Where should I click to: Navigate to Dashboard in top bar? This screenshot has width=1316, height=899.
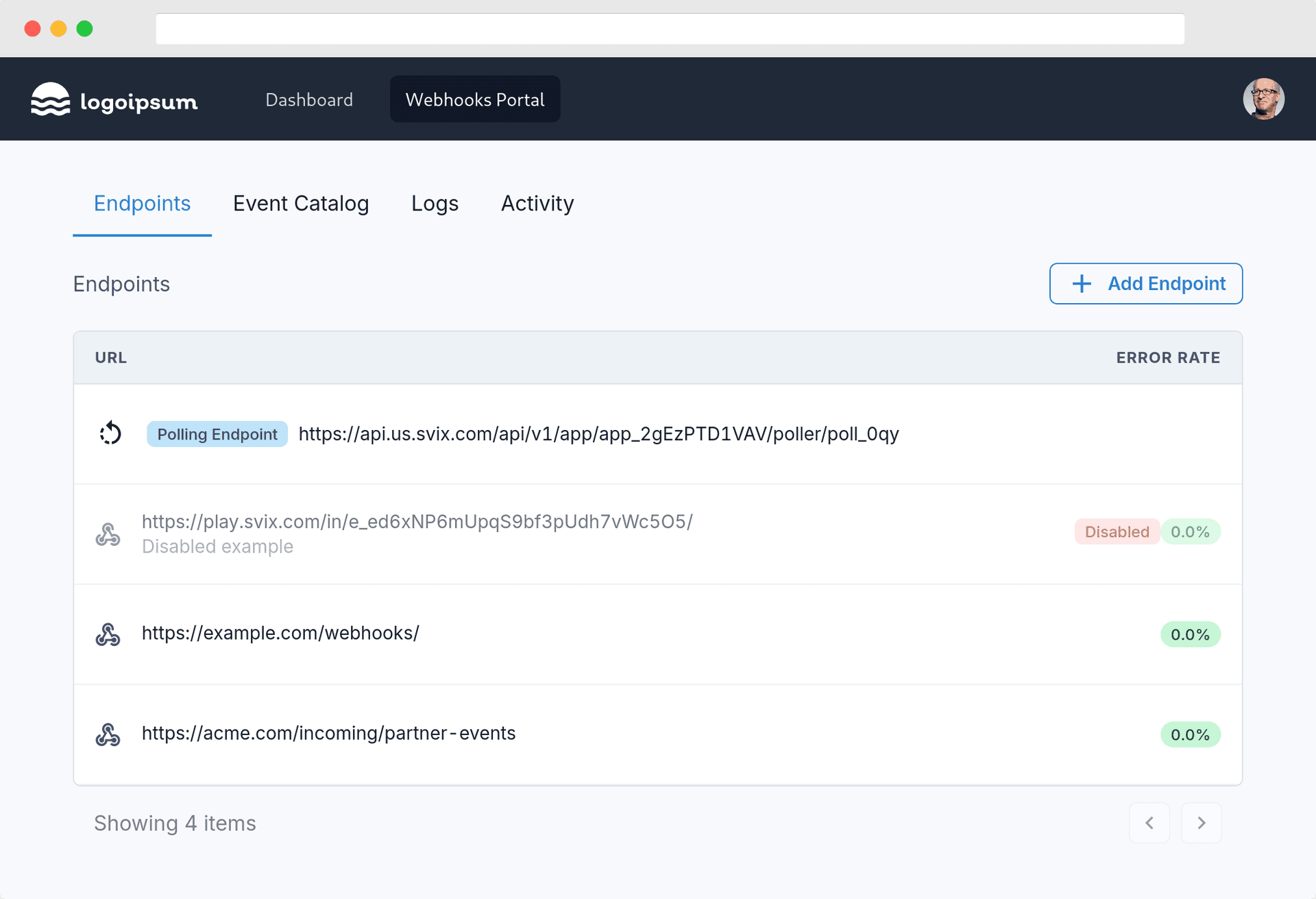pyautogui.click(x=309, y=99)
